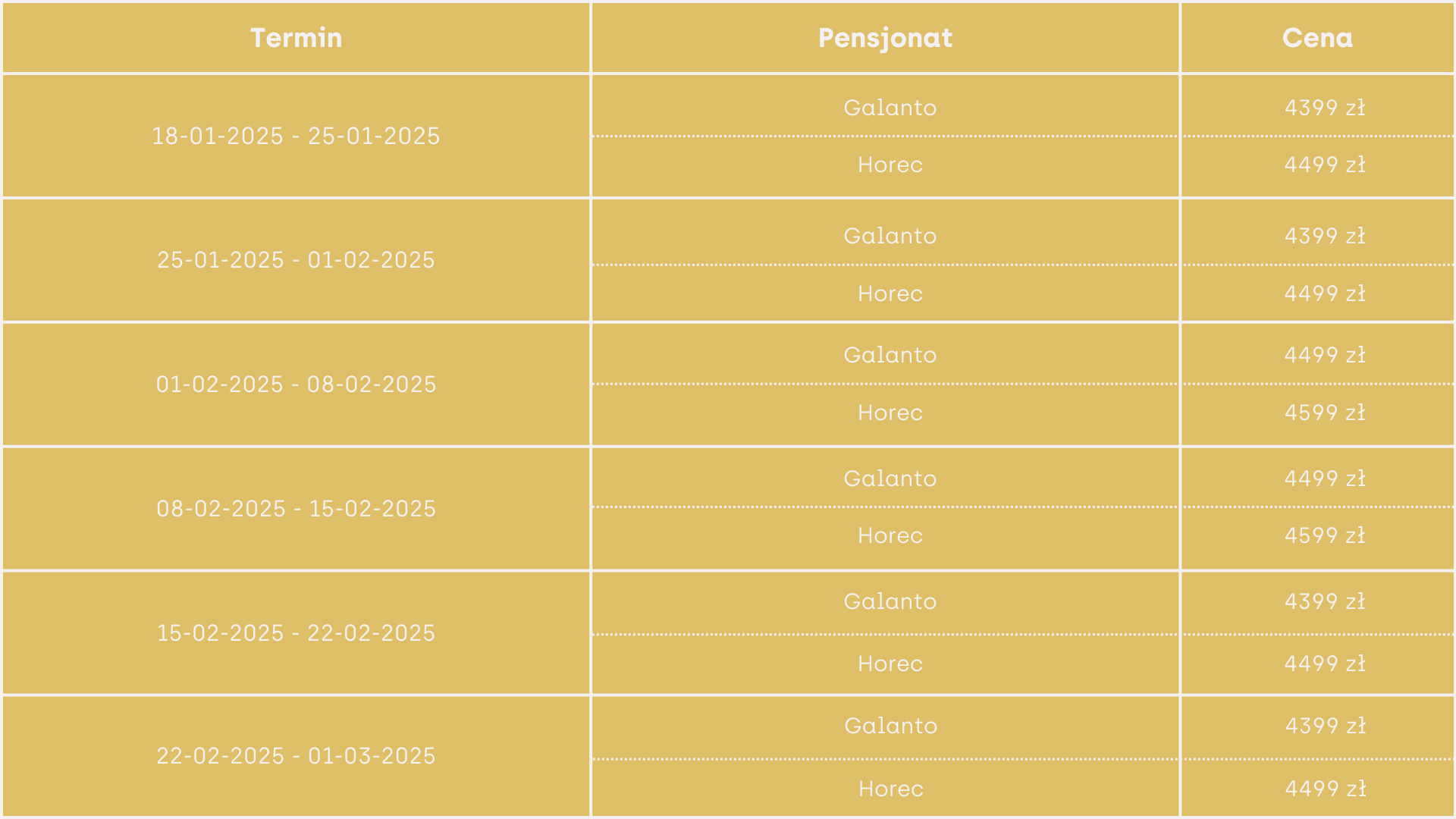The width and height of the screenshot is (1456, 819).
Task: Click the 4499 zł price for 22-02-2025 Horec
Action: point(1326,789)
